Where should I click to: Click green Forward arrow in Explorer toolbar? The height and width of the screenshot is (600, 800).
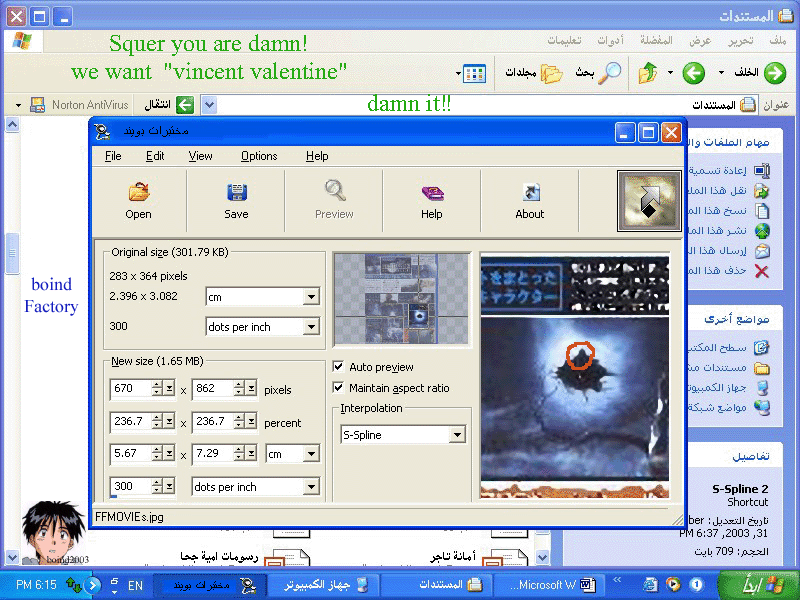click(774, 73)
